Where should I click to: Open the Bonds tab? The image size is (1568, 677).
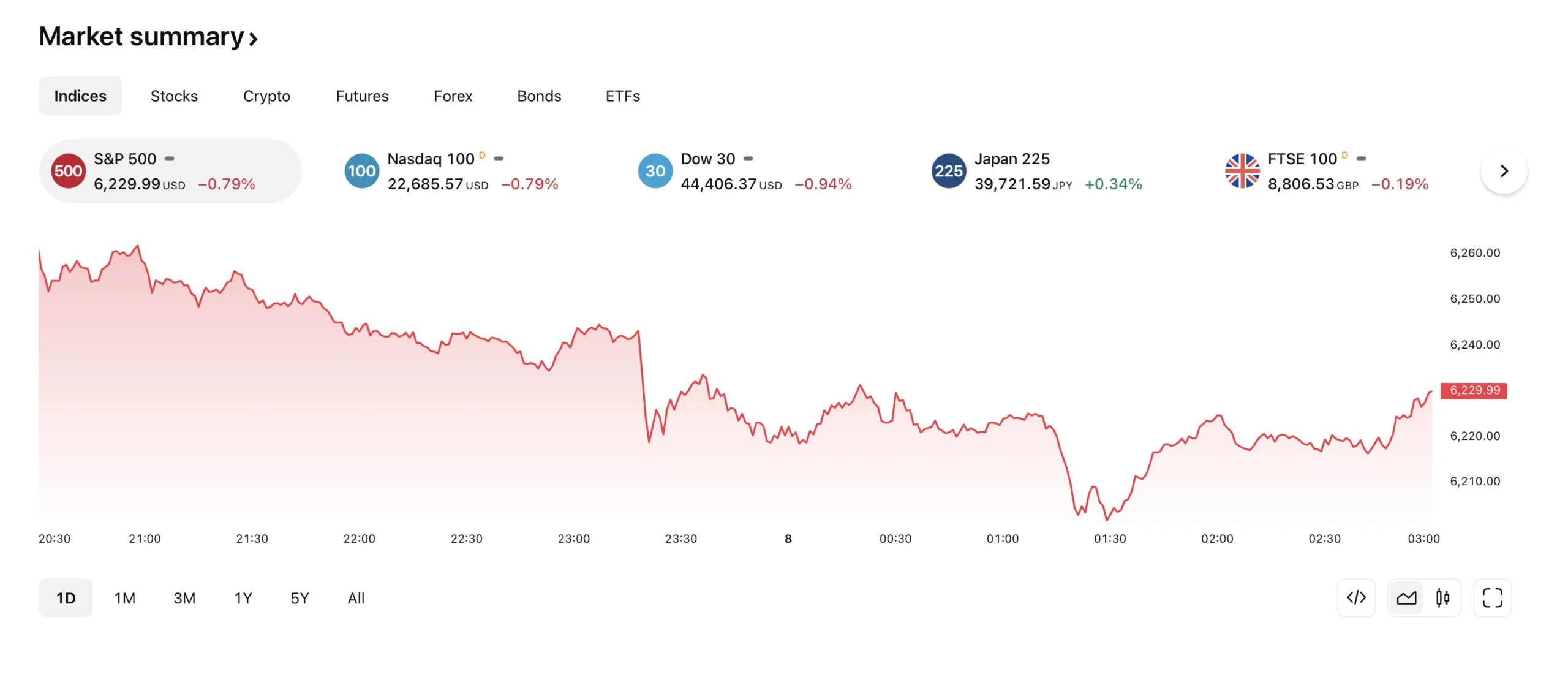[539, 96]
